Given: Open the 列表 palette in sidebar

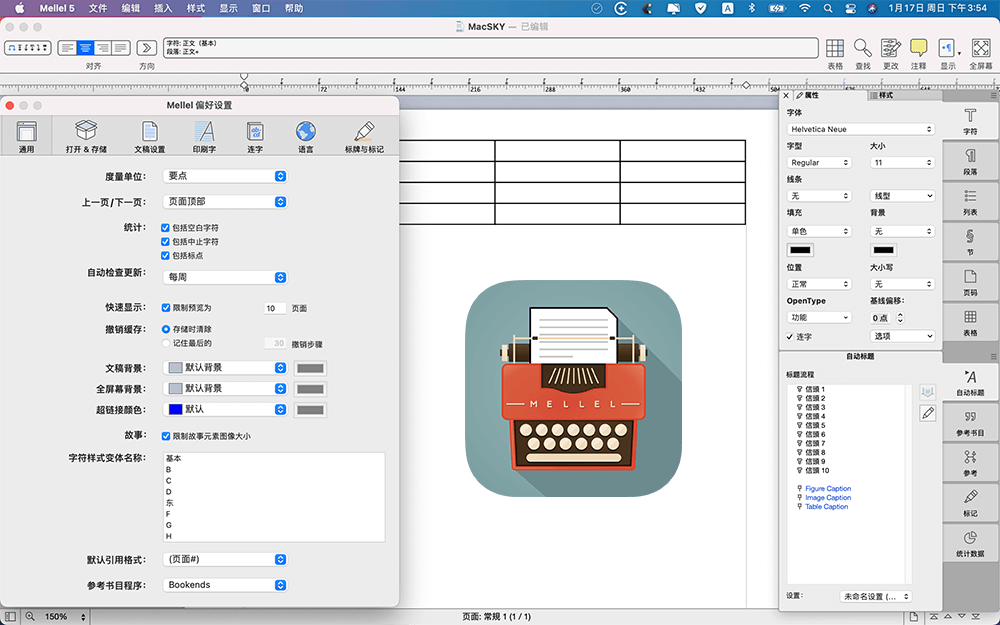Looking at the screenshot, I should [x=970, y=202].
